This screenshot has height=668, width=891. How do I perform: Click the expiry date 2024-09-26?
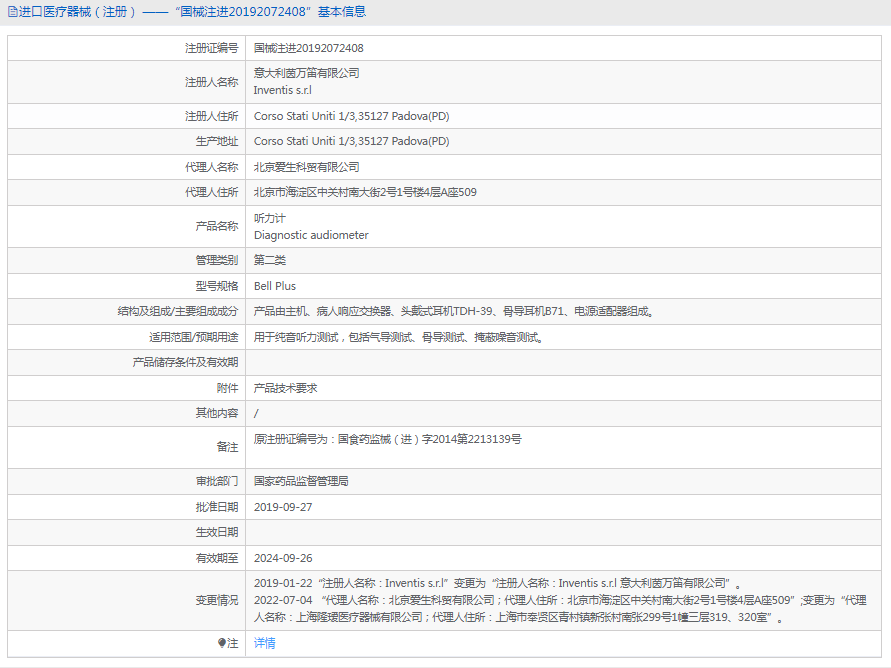[x=283, y=558]
